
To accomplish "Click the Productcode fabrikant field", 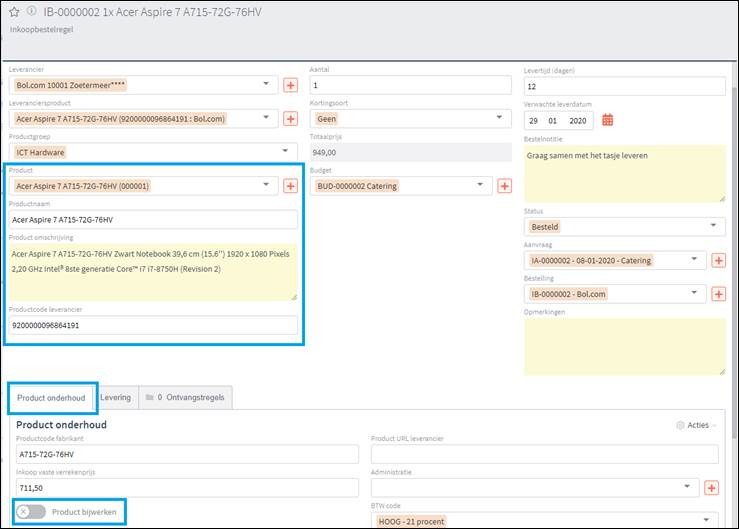I will (187, 455).
